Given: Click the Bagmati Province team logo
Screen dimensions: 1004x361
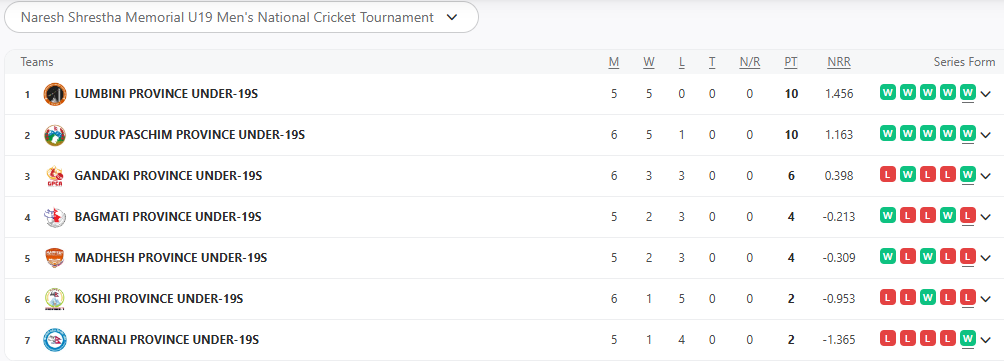Looking at the screenshot, I should click(55, 217).
